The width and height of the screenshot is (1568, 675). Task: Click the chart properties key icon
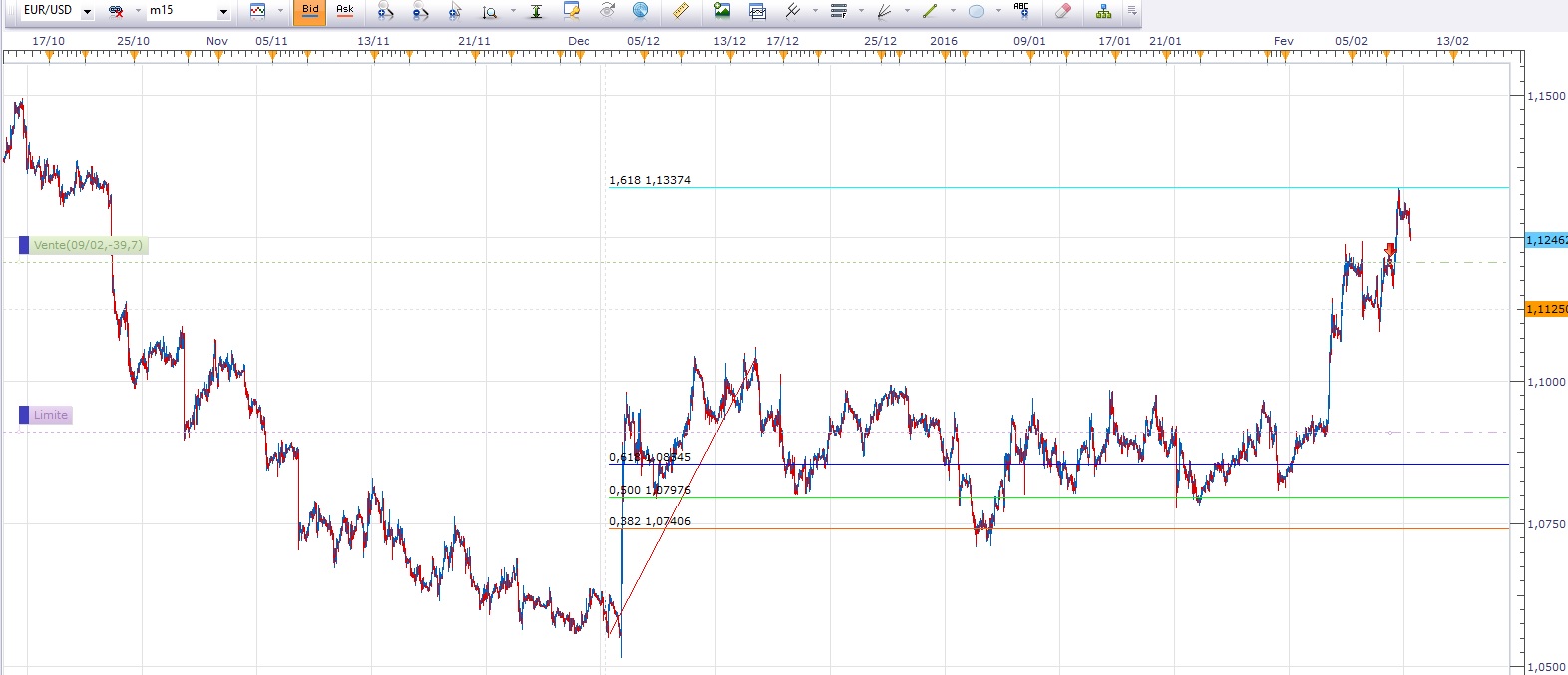coord(572,11)
